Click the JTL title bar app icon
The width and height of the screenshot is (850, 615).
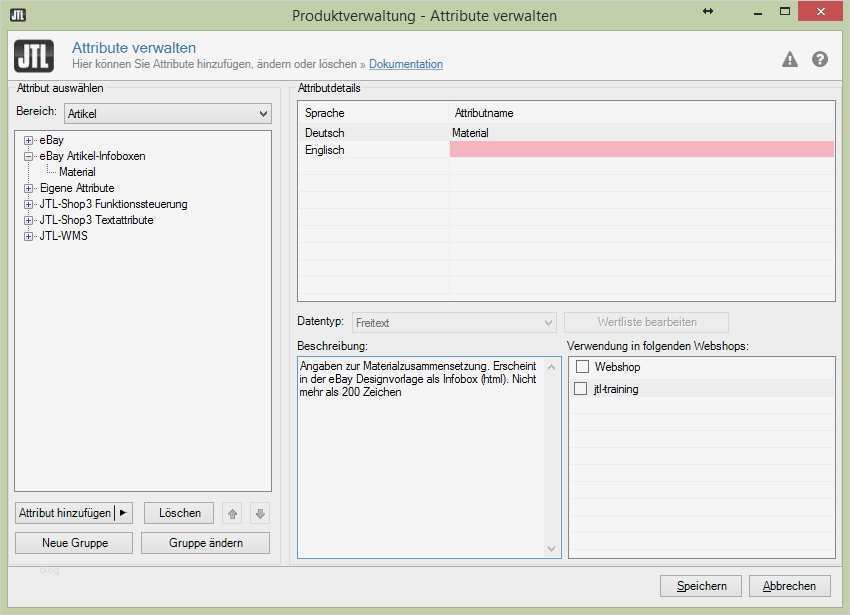pyautogui.click(x=18, y=15)
